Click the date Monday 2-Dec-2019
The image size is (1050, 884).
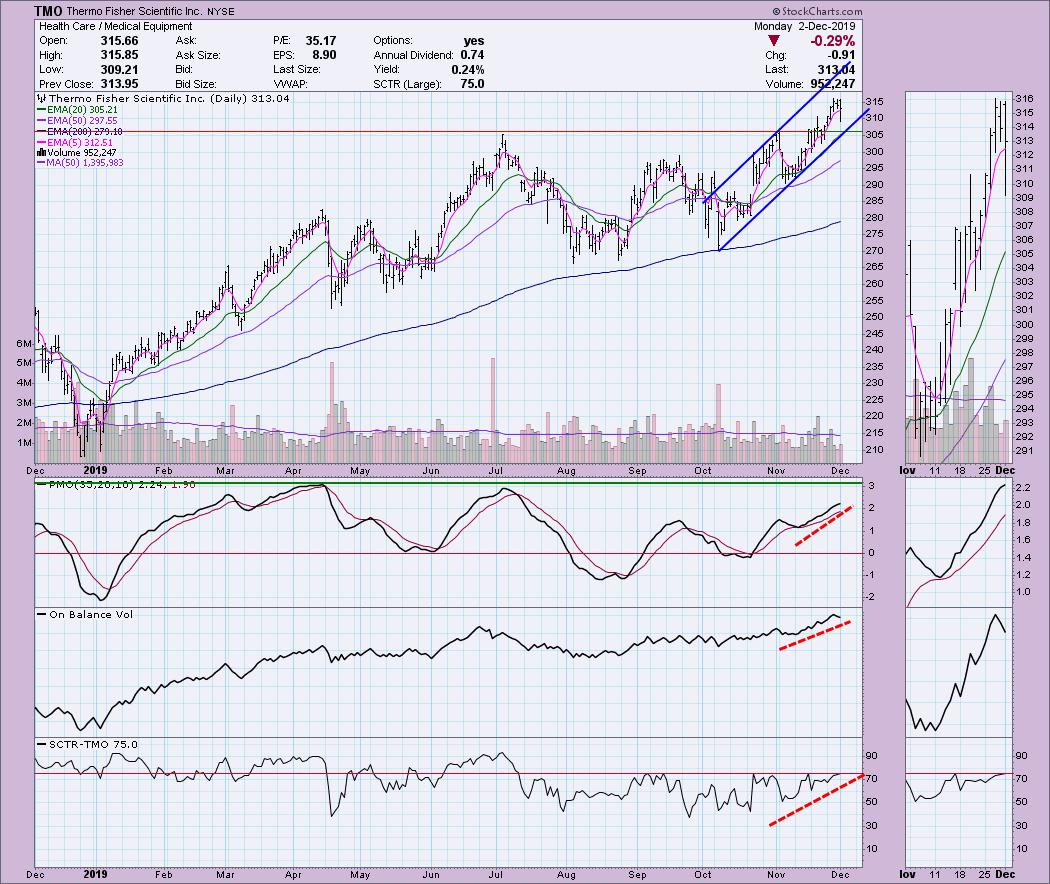coord(804,26)
